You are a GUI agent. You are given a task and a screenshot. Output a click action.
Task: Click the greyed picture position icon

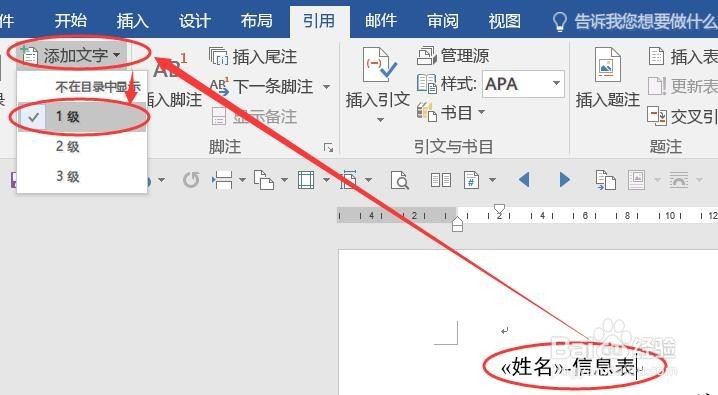(636, 180)
